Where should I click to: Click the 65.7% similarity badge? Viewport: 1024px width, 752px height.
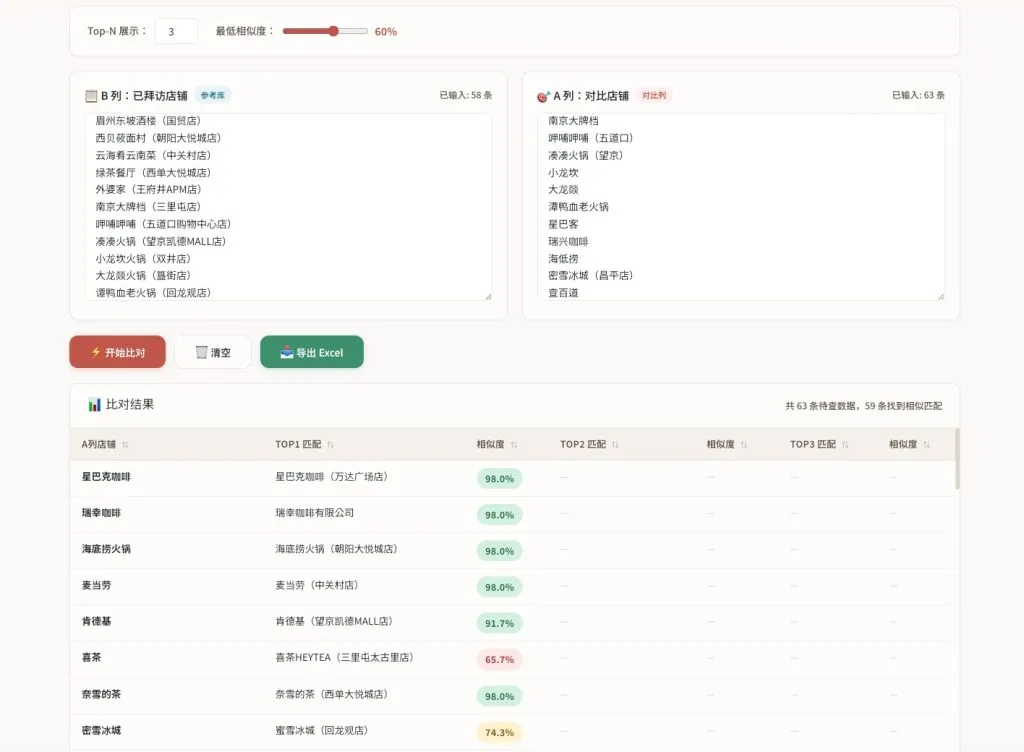(500, 660)
